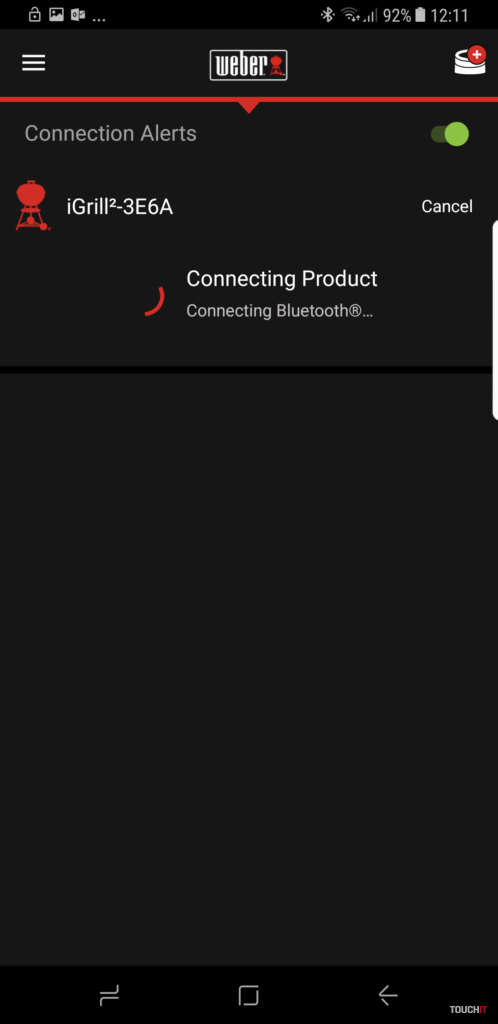
Task: Go back using the navigation bar arrow
Action: click(x=388, y=995)
